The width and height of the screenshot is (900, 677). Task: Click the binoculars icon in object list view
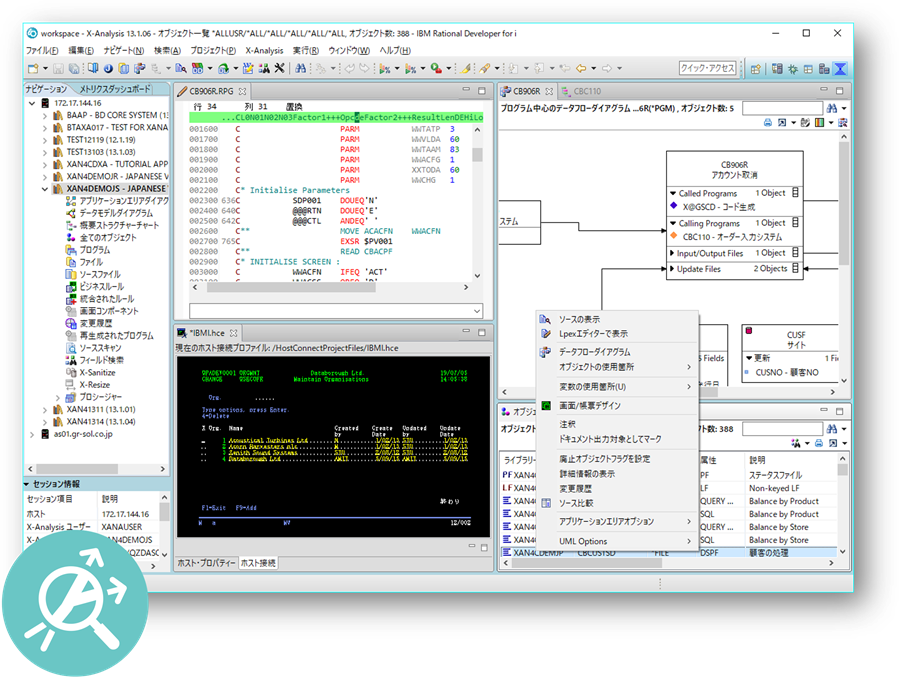tap(832, 428)
